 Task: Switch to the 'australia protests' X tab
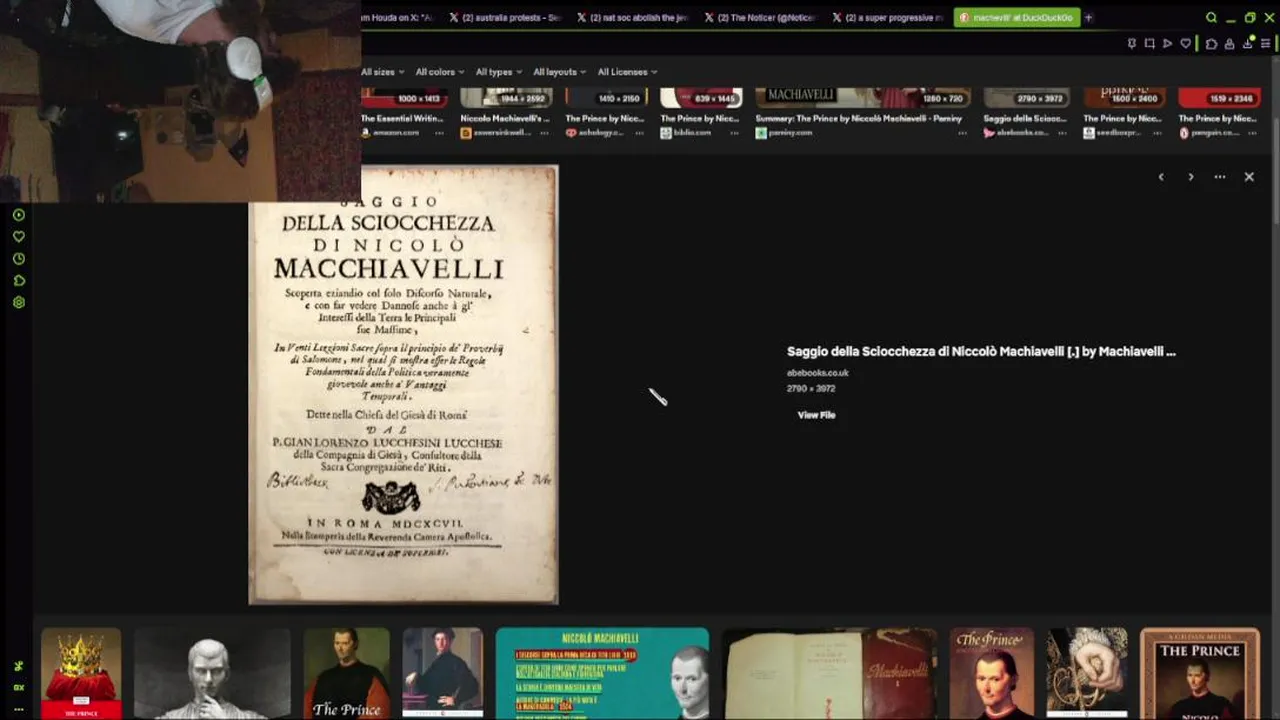point(505,17)
